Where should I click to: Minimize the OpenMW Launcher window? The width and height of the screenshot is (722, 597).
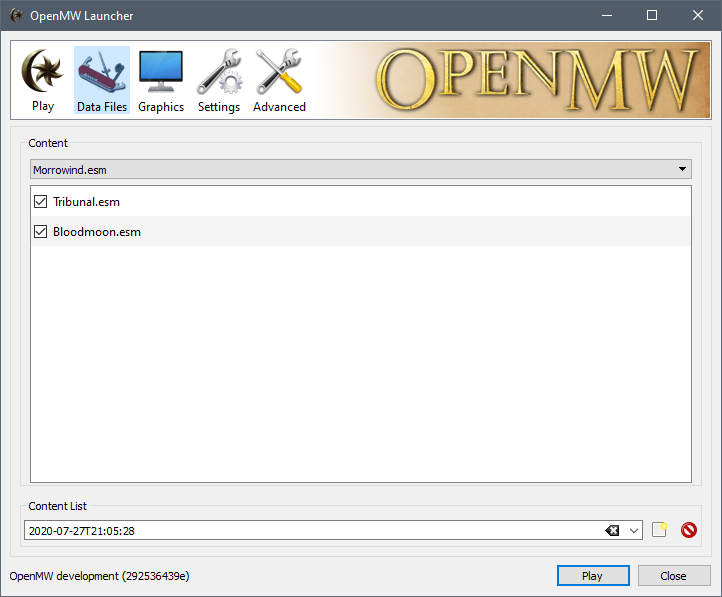tap(606, 15)
